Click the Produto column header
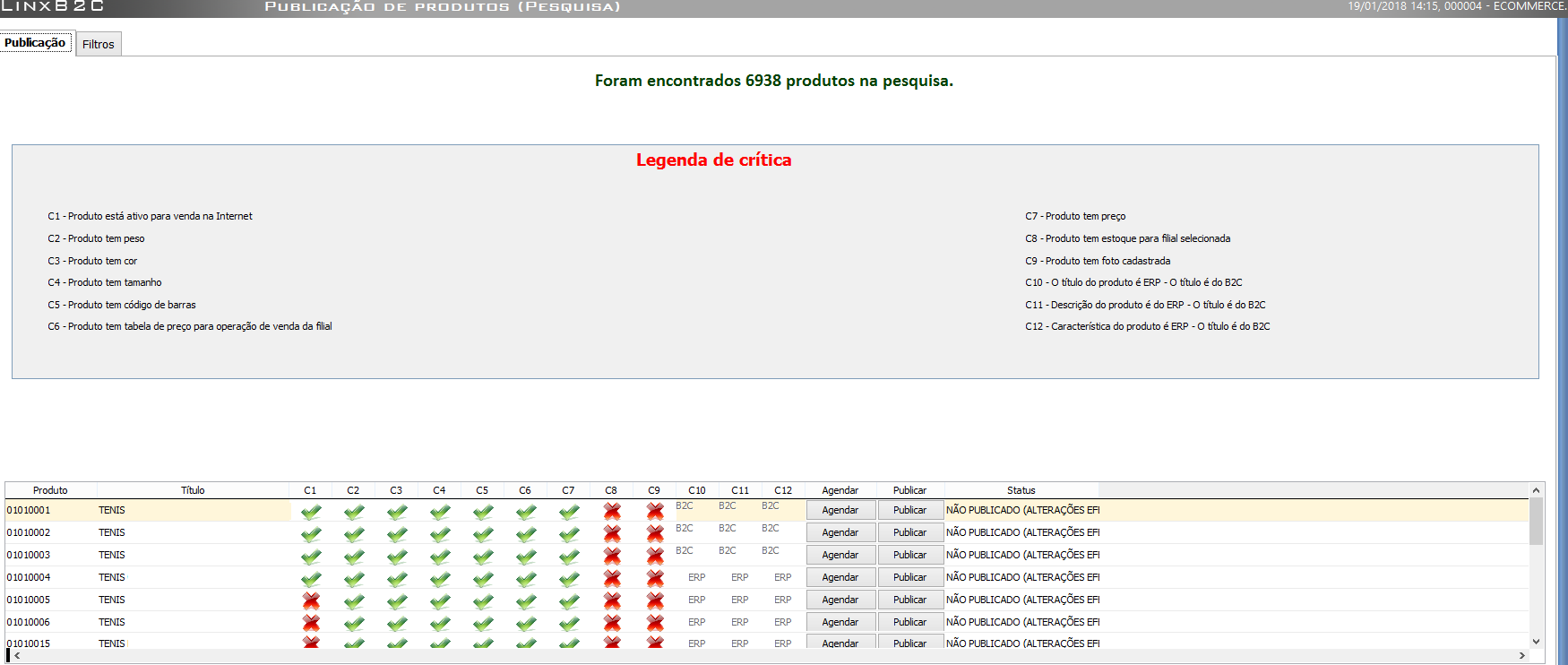Screen dimensions: 1568x665 [x=50, y=490]
